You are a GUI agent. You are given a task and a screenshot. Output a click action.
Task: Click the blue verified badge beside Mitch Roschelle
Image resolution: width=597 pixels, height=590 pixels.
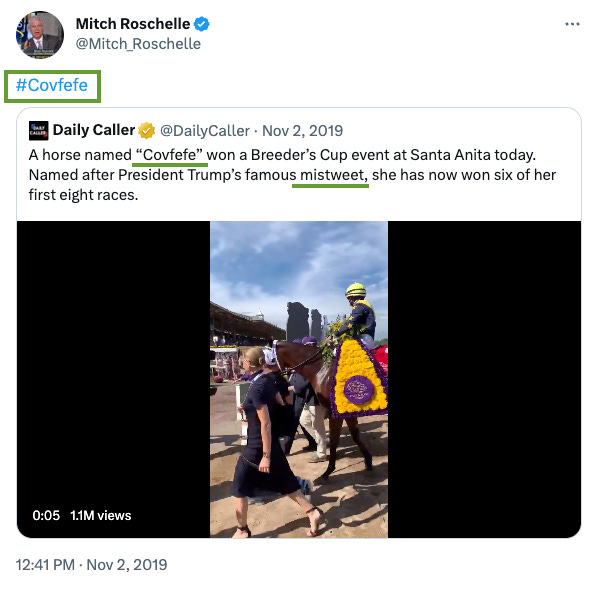point(201,24)
